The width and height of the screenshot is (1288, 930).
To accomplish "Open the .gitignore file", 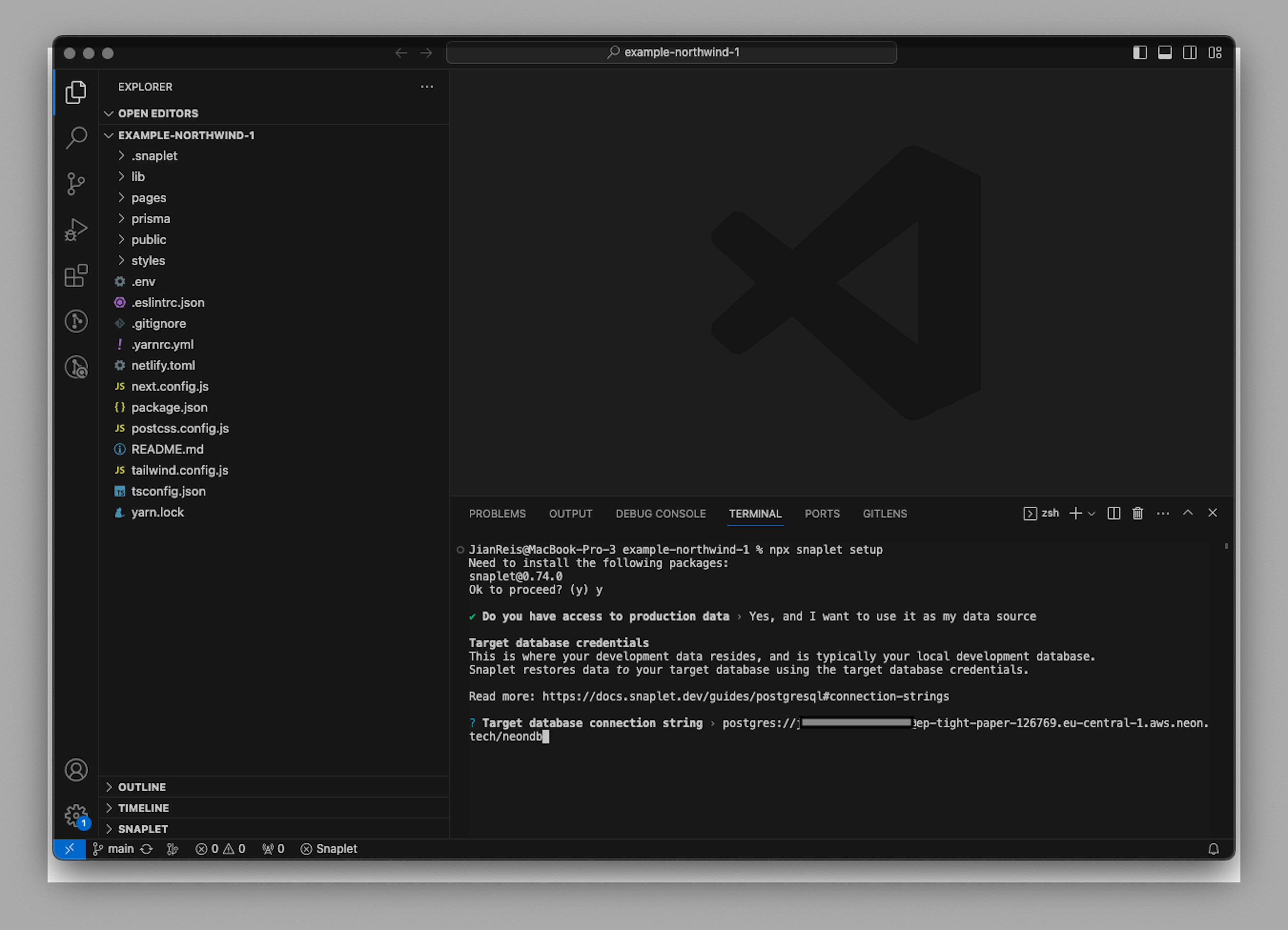I will (274, 324).
